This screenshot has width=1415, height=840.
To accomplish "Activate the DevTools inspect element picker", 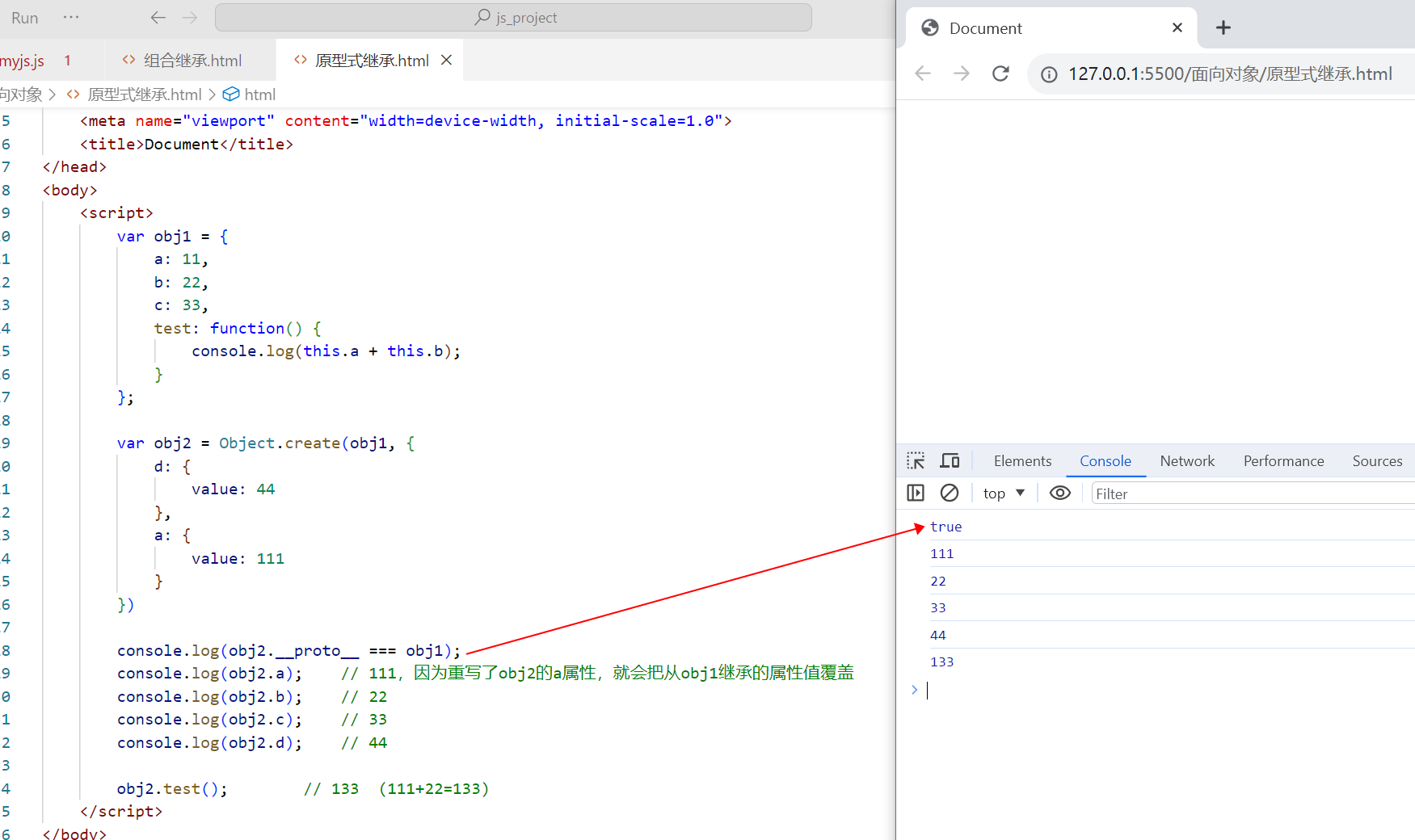I will pos(916,461).
